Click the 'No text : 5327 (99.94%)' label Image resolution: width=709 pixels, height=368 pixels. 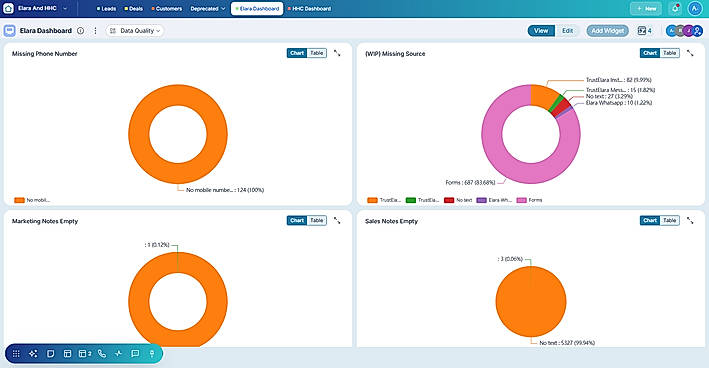(x=567, y=343)
